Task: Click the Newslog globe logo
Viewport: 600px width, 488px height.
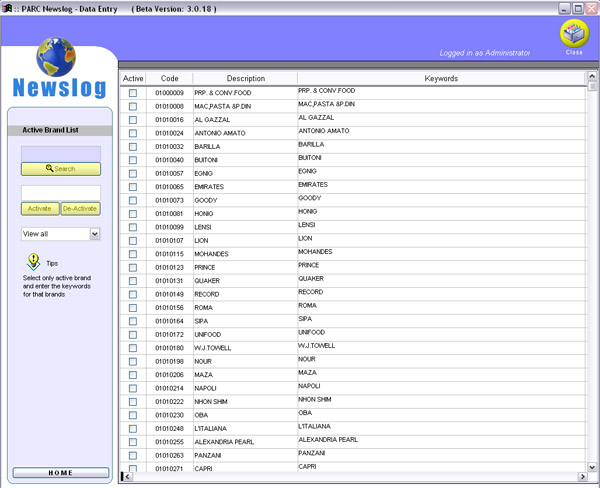Action: click(x=56, y=57)
